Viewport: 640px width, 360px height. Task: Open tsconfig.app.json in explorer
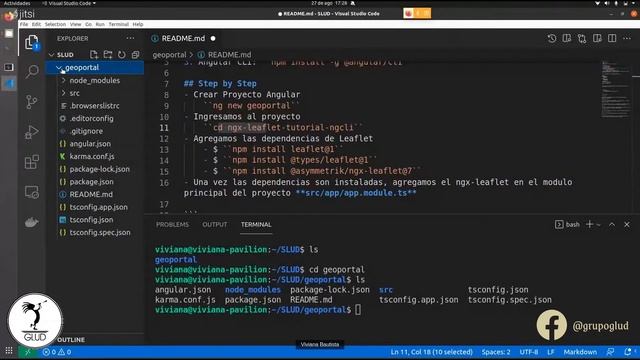point(98,207)
